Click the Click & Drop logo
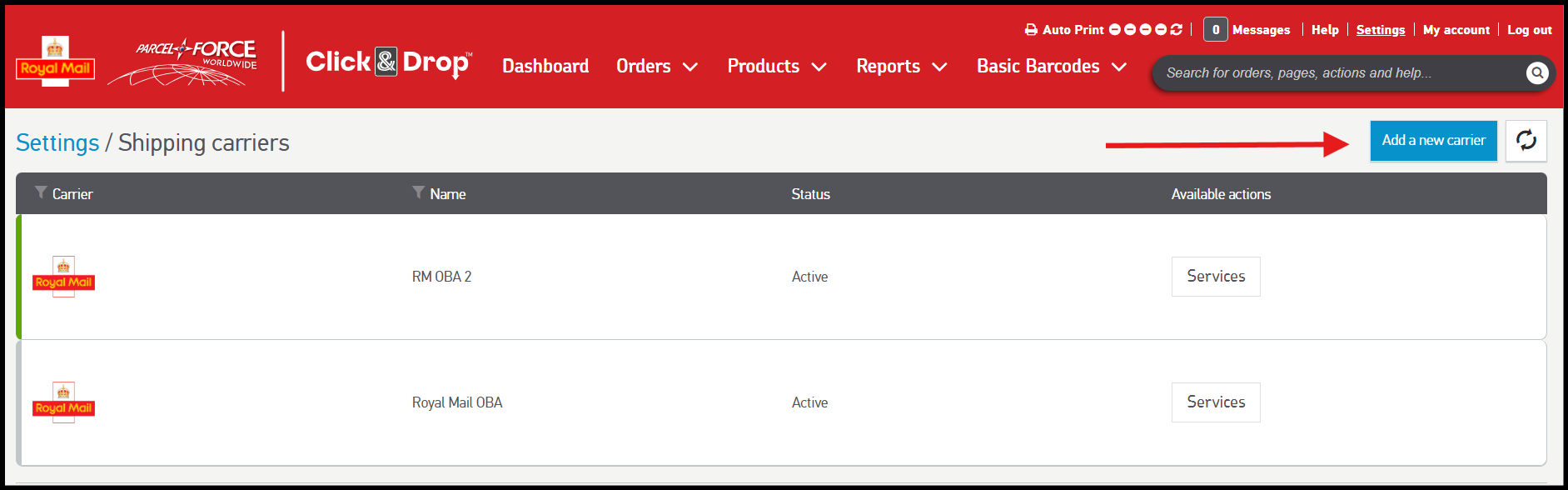 (388, 62)
